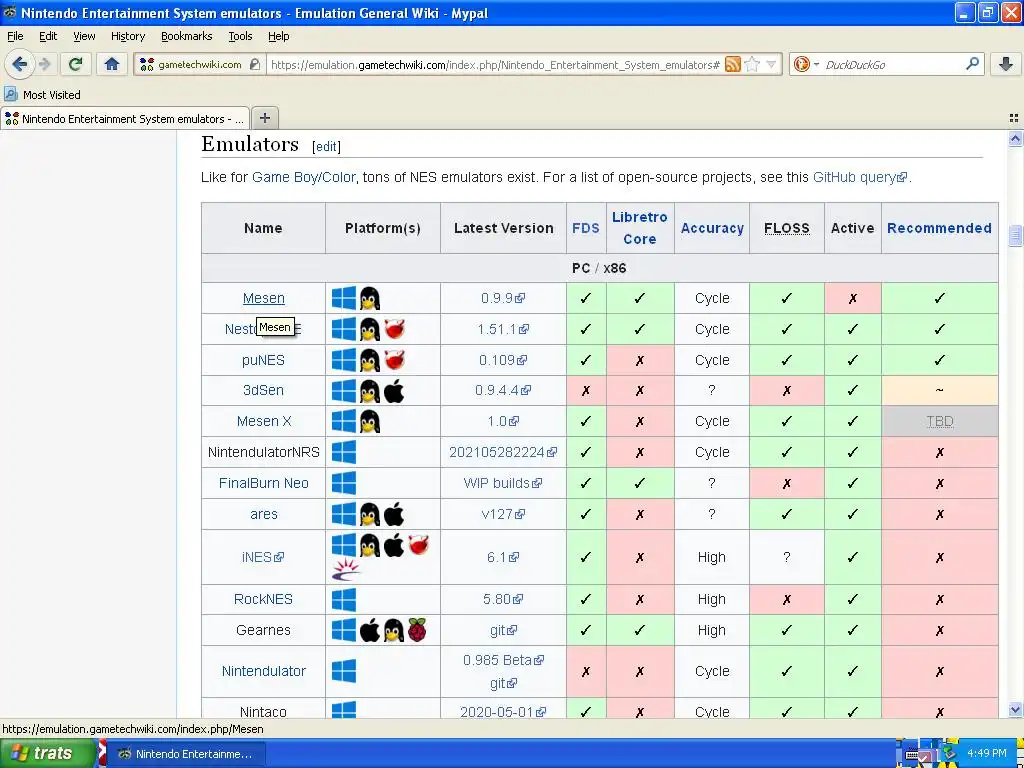Image resolution: width=1024 pixels, height=768 pixels.
Task: Open the Downloads arrow button
Action: [x=1006, y=64]
